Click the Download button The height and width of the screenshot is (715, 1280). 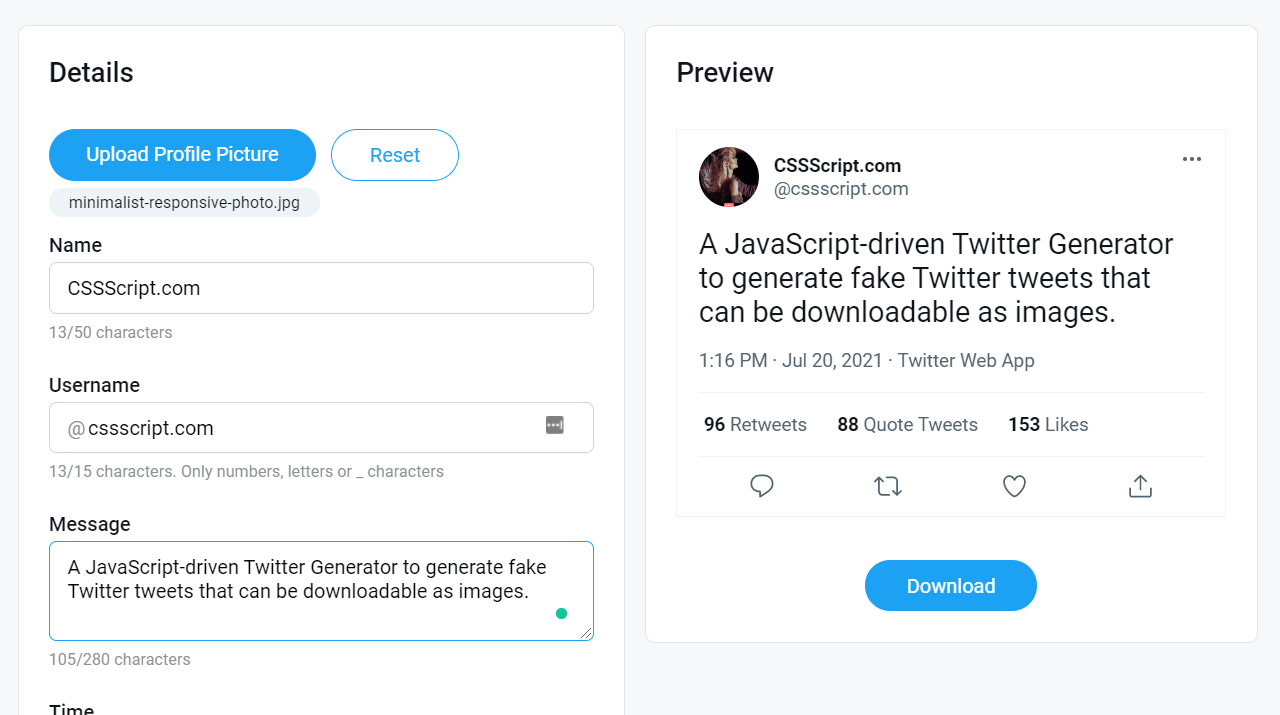tap(950, 586)
